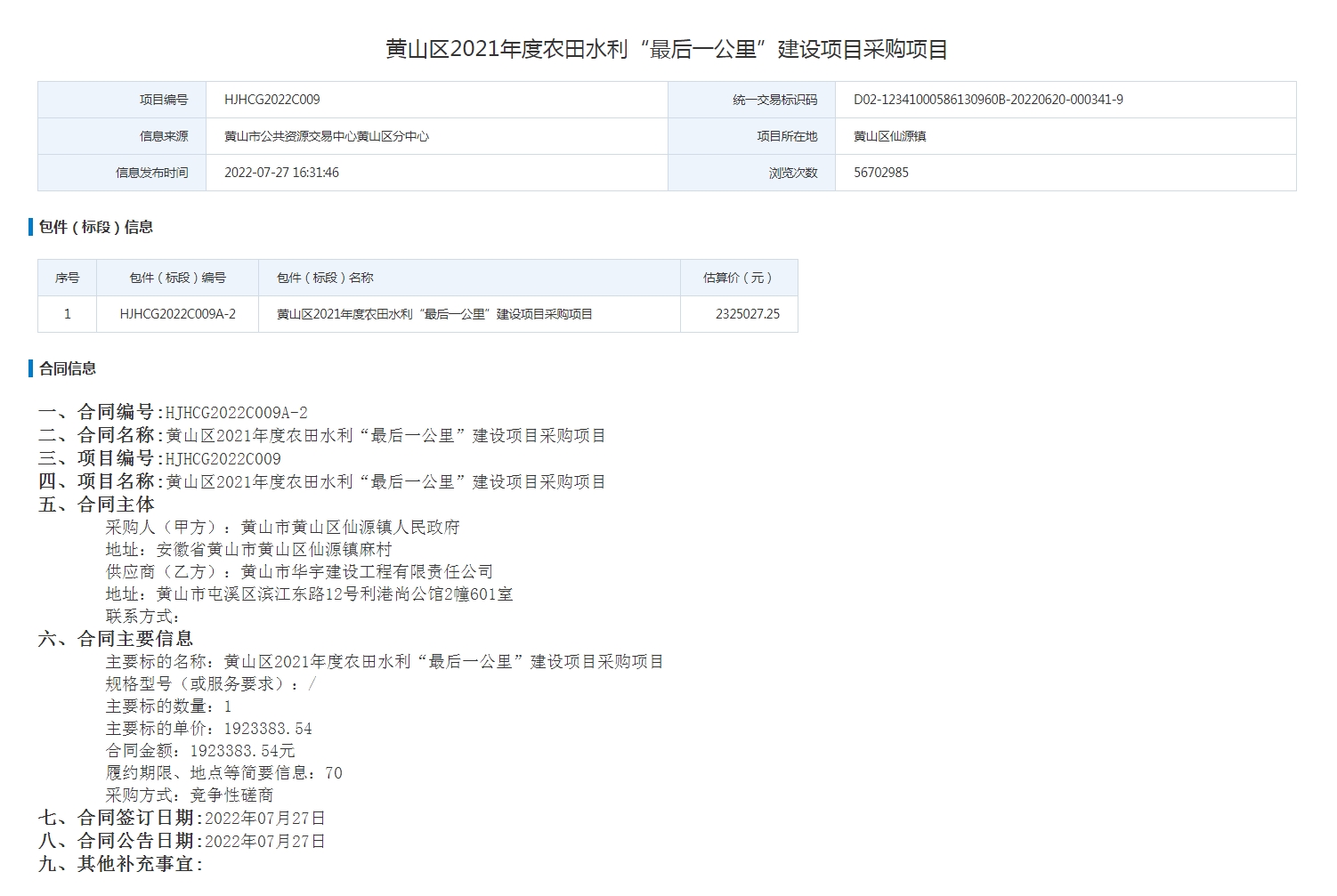Click the publish time 2022-07-27 16:31:46

point(281,173)
